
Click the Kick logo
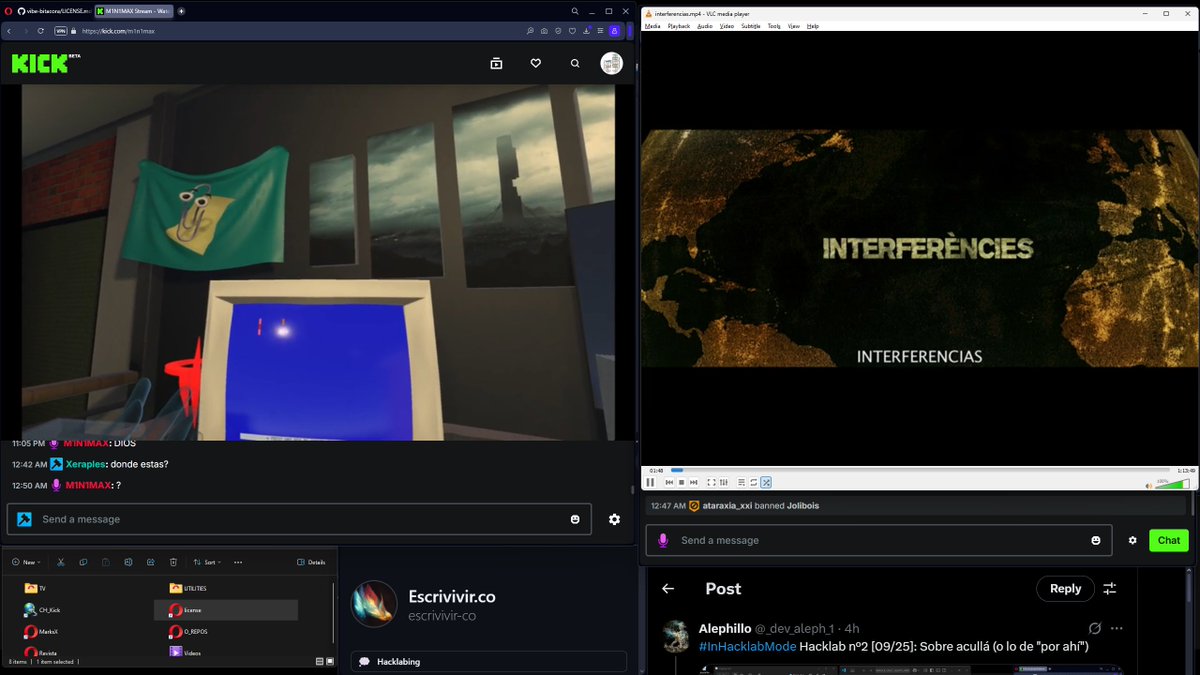tap(38, 63)
